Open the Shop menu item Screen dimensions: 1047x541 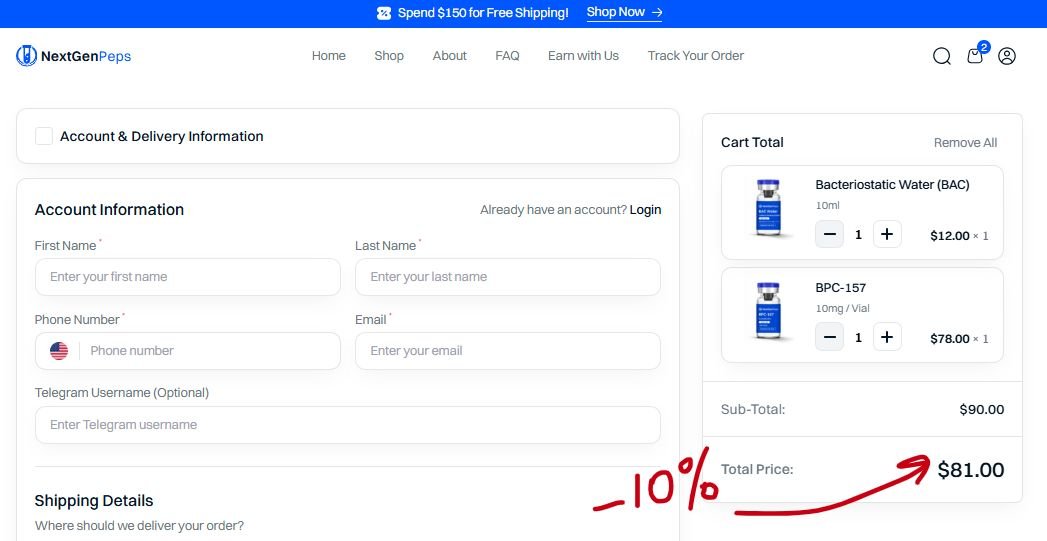tap(389, 56)
